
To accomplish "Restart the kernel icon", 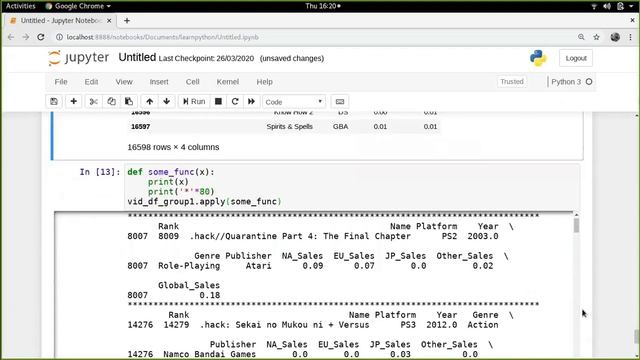I will (x=235, y=102).
